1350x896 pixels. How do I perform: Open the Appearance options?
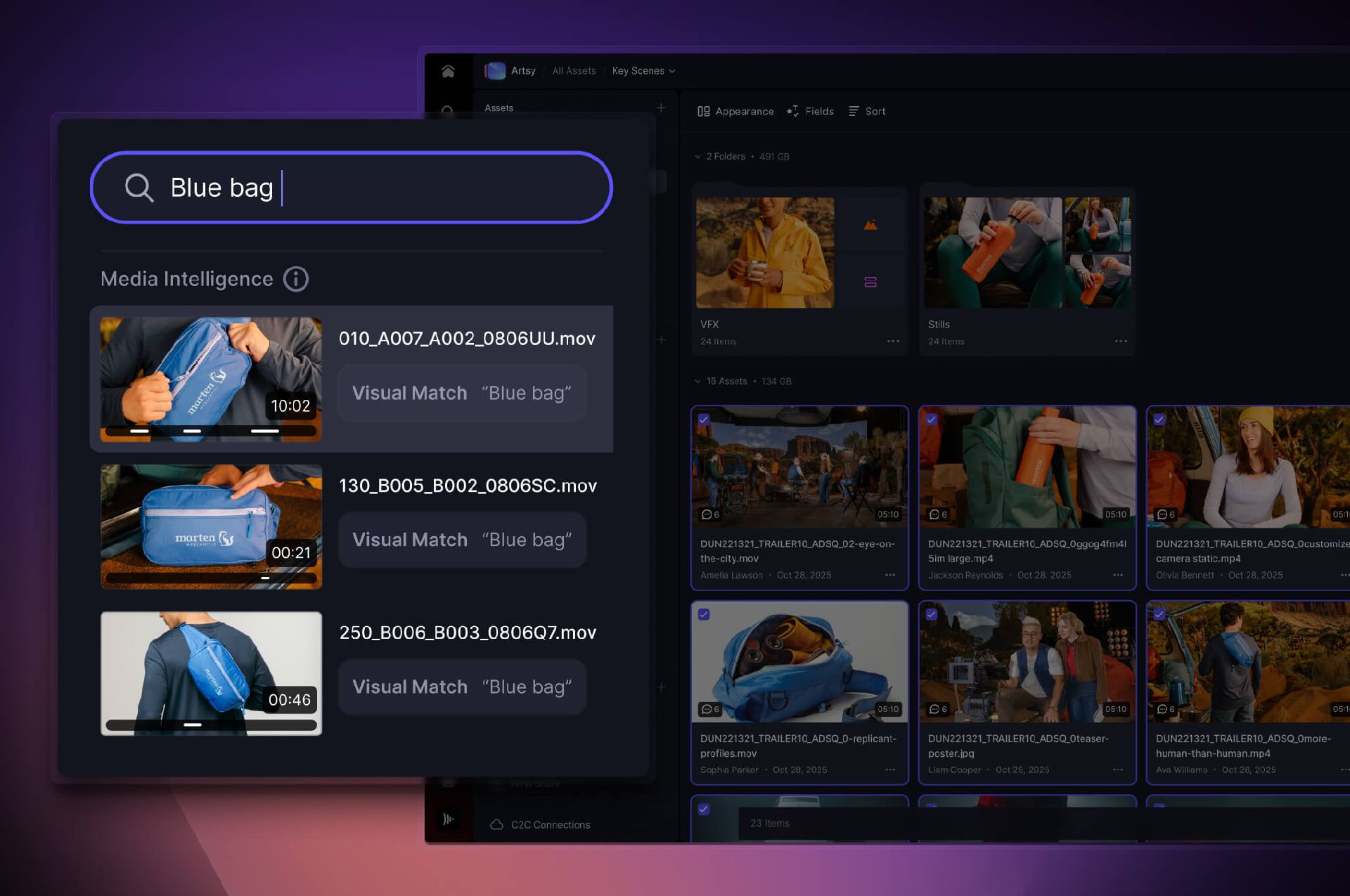[x=735, y=111]
